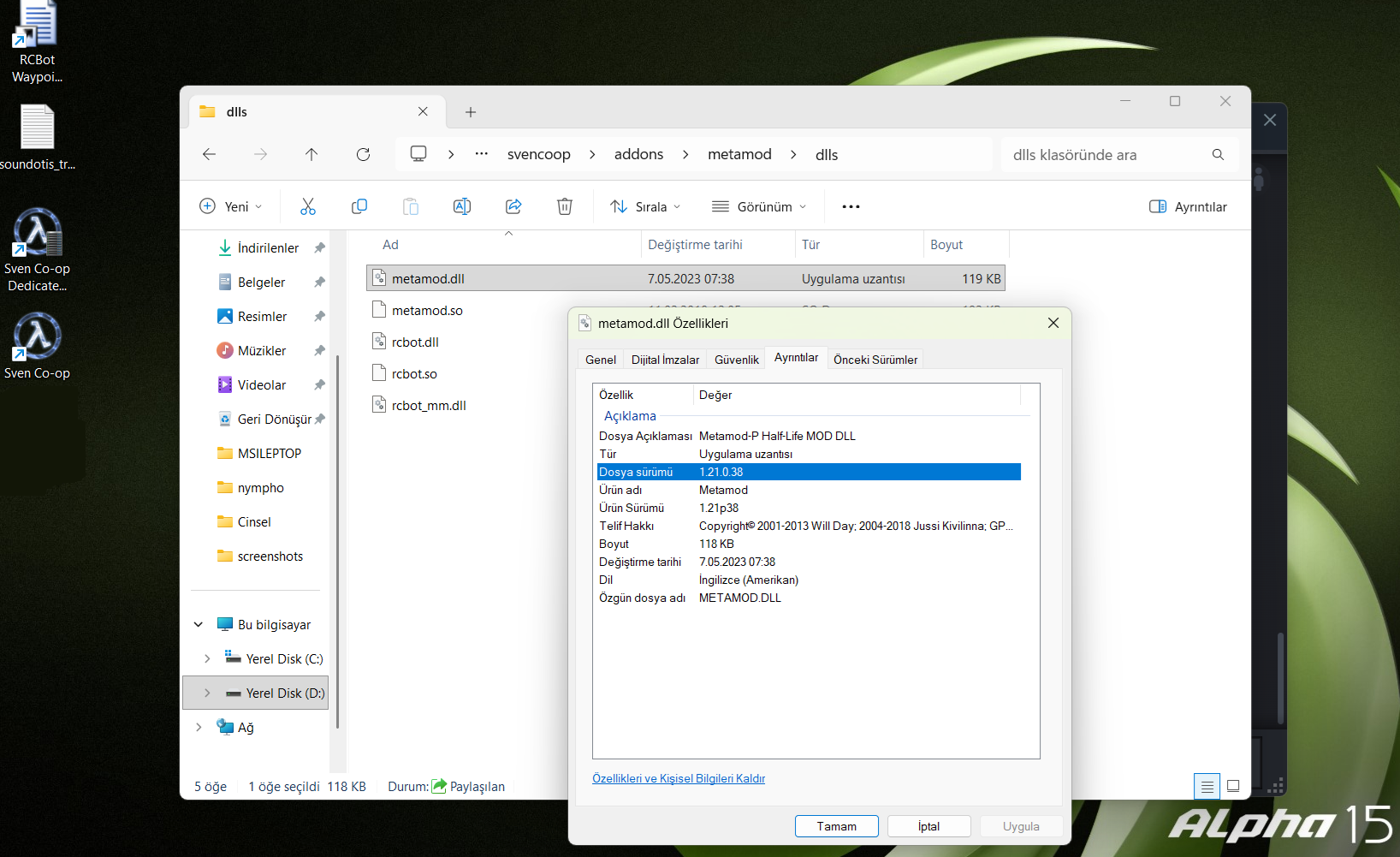This screenshot has width=1400, height=857.
Task: Open Sven Co-op Dedicated desktop shortcut
Action: tap(37, 250)
